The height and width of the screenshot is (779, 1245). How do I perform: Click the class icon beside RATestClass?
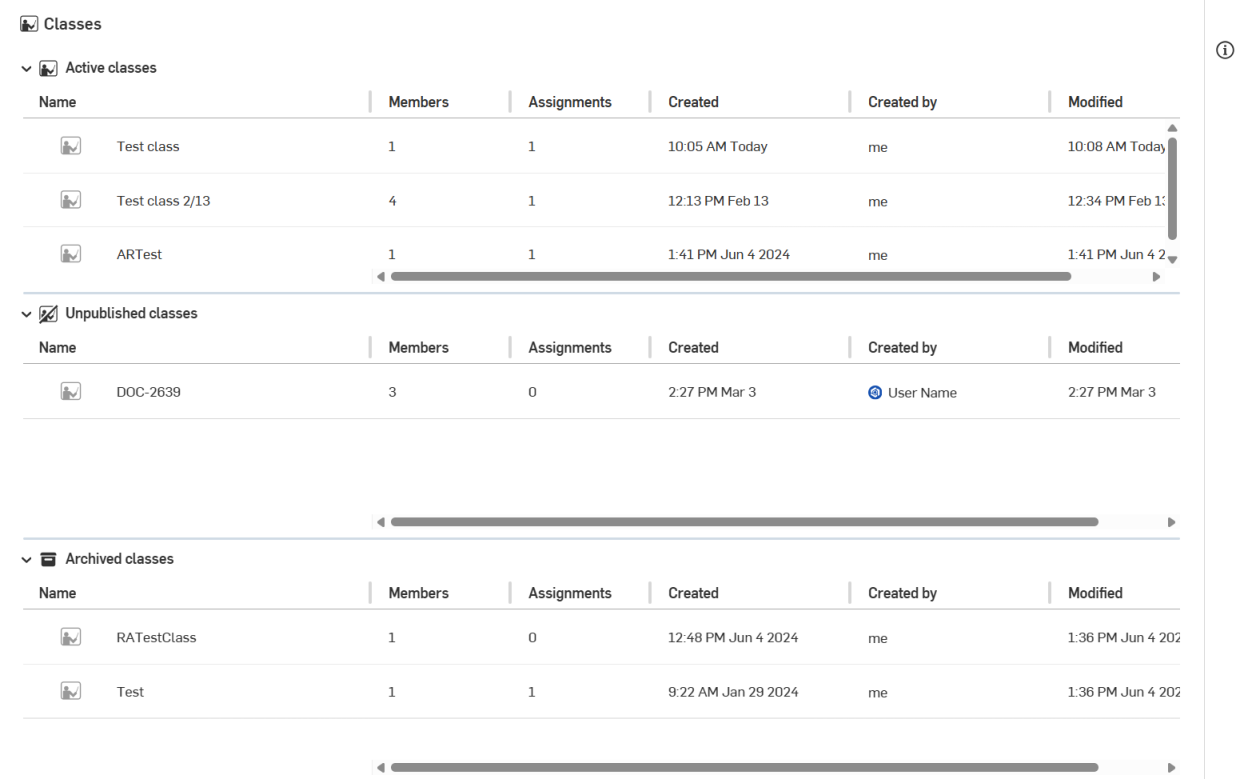pyautogui.click(x=70, y=637)
